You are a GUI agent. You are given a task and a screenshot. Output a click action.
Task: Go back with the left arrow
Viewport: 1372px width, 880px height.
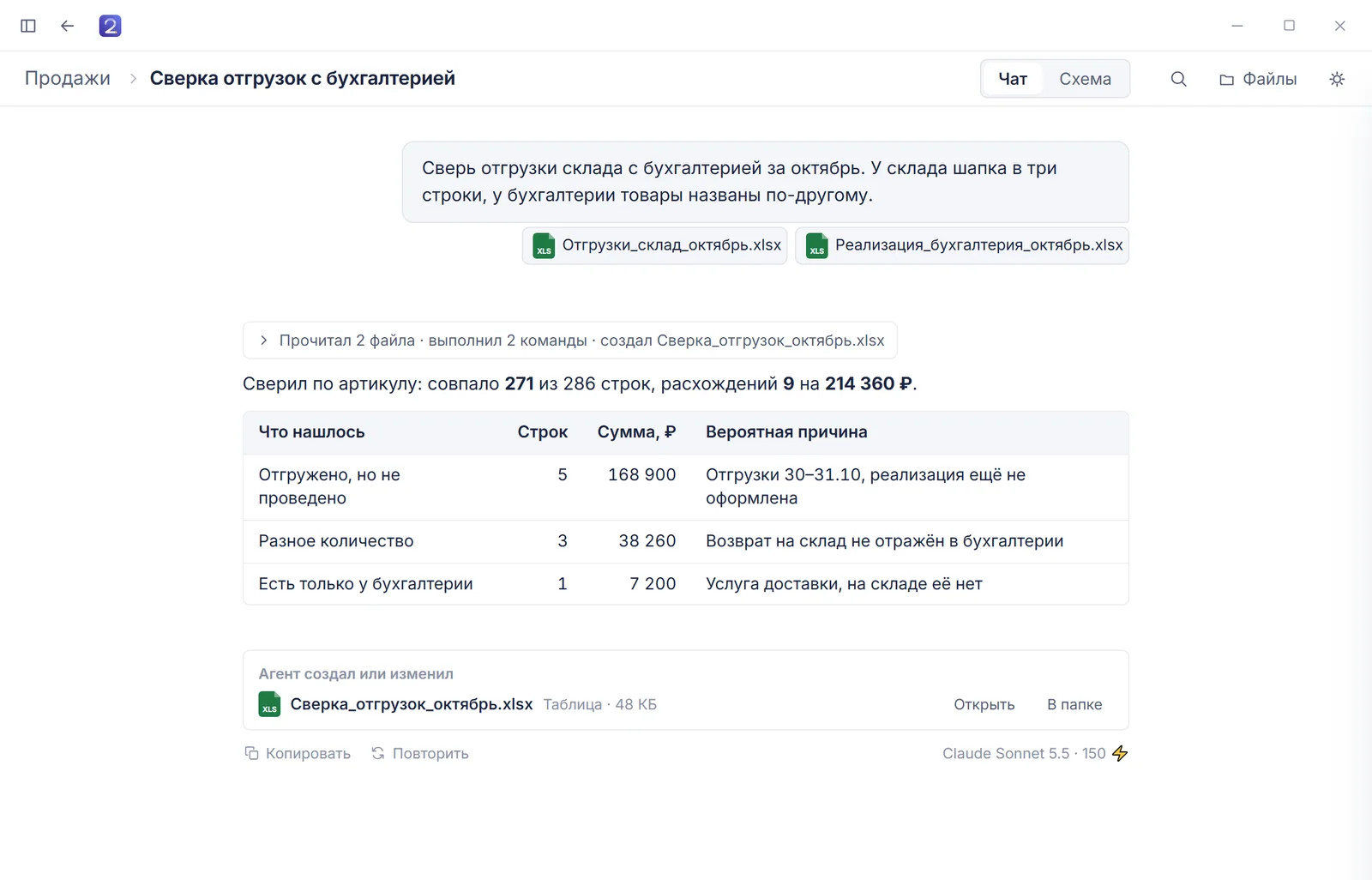(x=68, y=26)
